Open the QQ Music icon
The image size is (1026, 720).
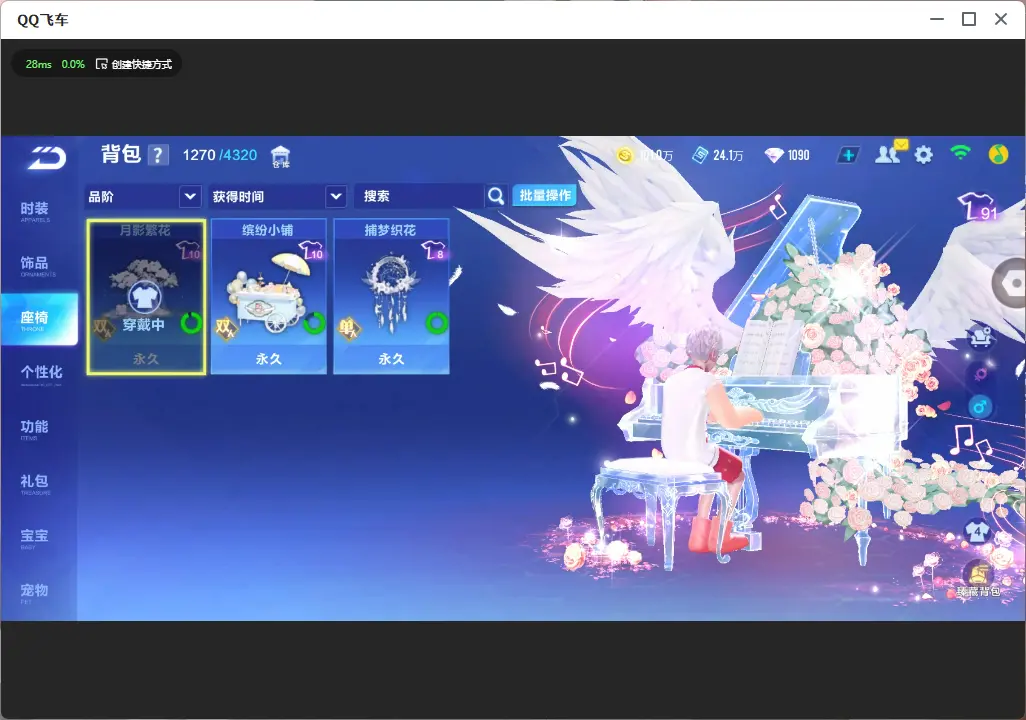998,154
